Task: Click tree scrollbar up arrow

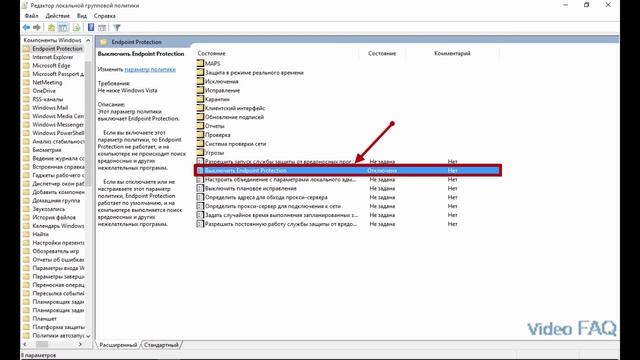Action: pyautogui.click(x=88, y=40)
